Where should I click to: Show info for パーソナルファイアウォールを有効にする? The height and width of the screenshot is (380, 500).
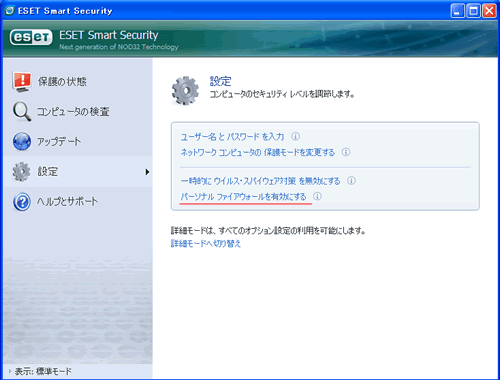317,196
